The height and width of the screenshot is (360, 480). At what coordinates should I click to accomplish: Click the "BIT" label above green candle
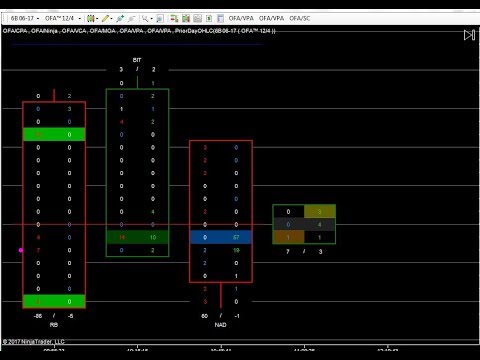pyautogui.click(x=137, y=60)
